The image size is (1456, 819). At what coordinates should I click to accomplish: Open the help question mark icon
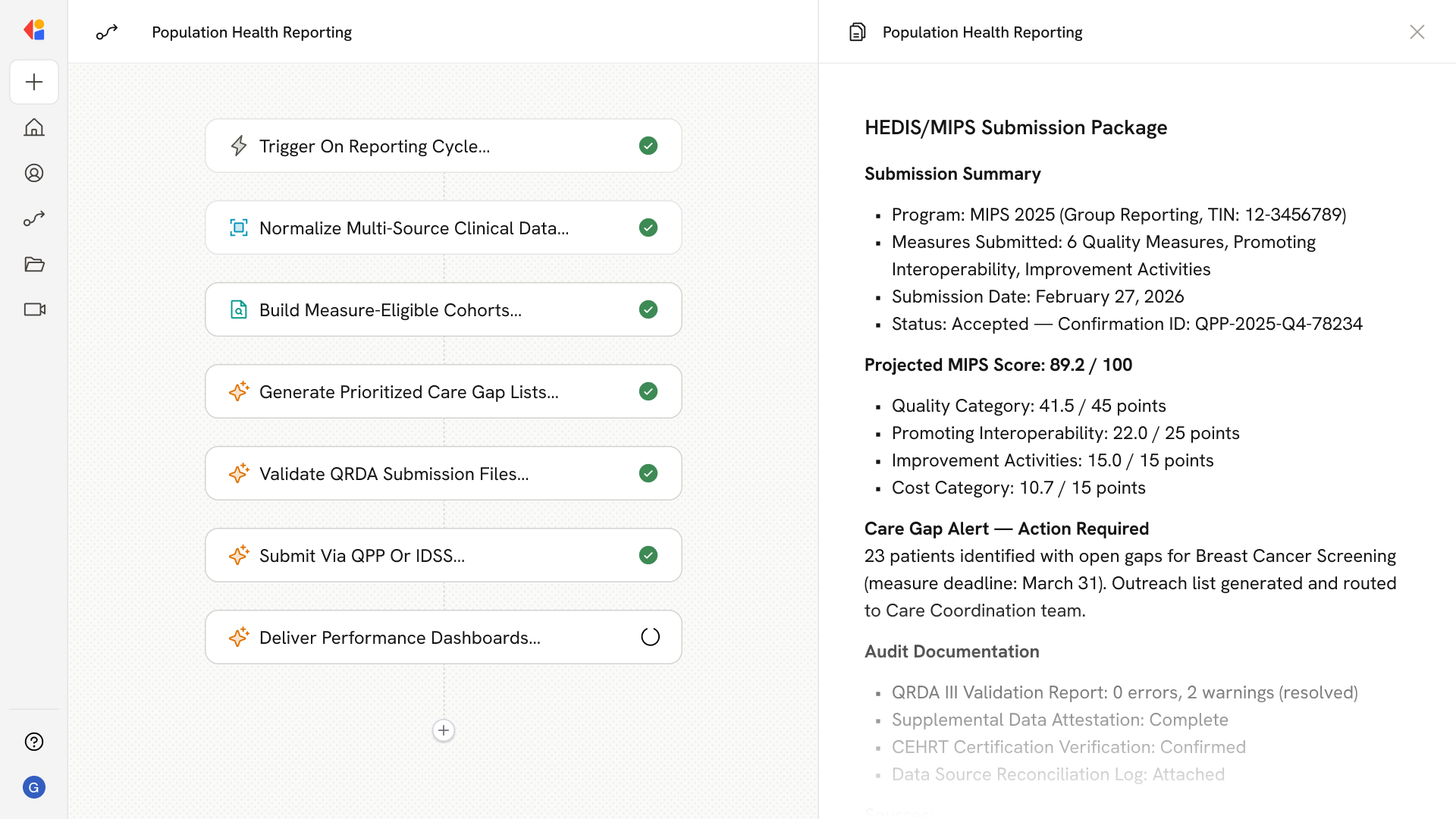click(34, 742)
